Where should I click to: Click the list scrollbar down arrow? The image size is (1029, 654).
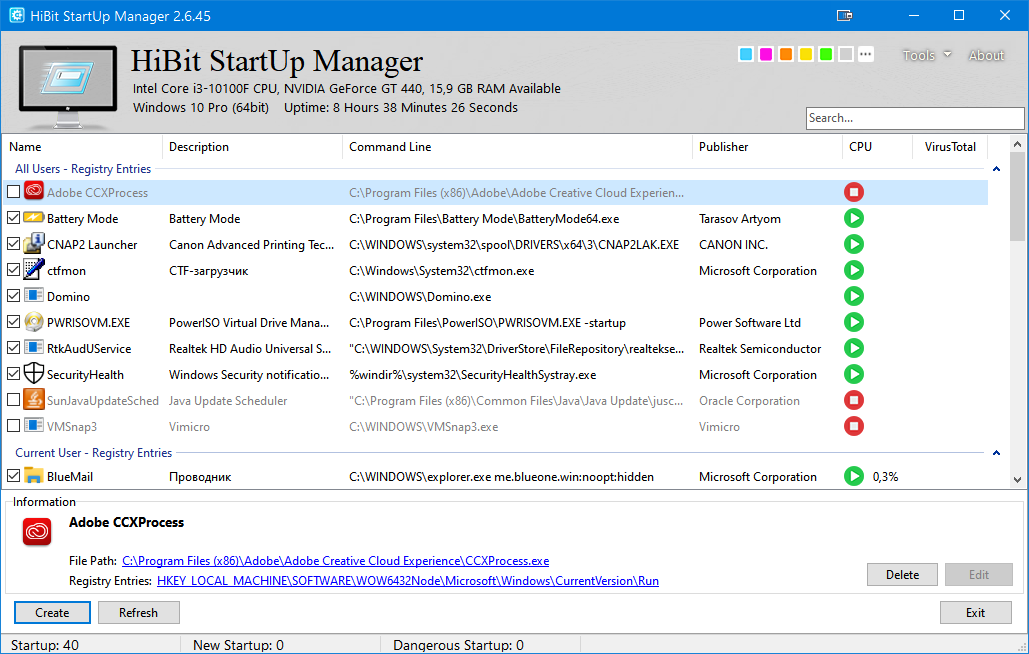pyautogui.click(x=1017, y=480)
